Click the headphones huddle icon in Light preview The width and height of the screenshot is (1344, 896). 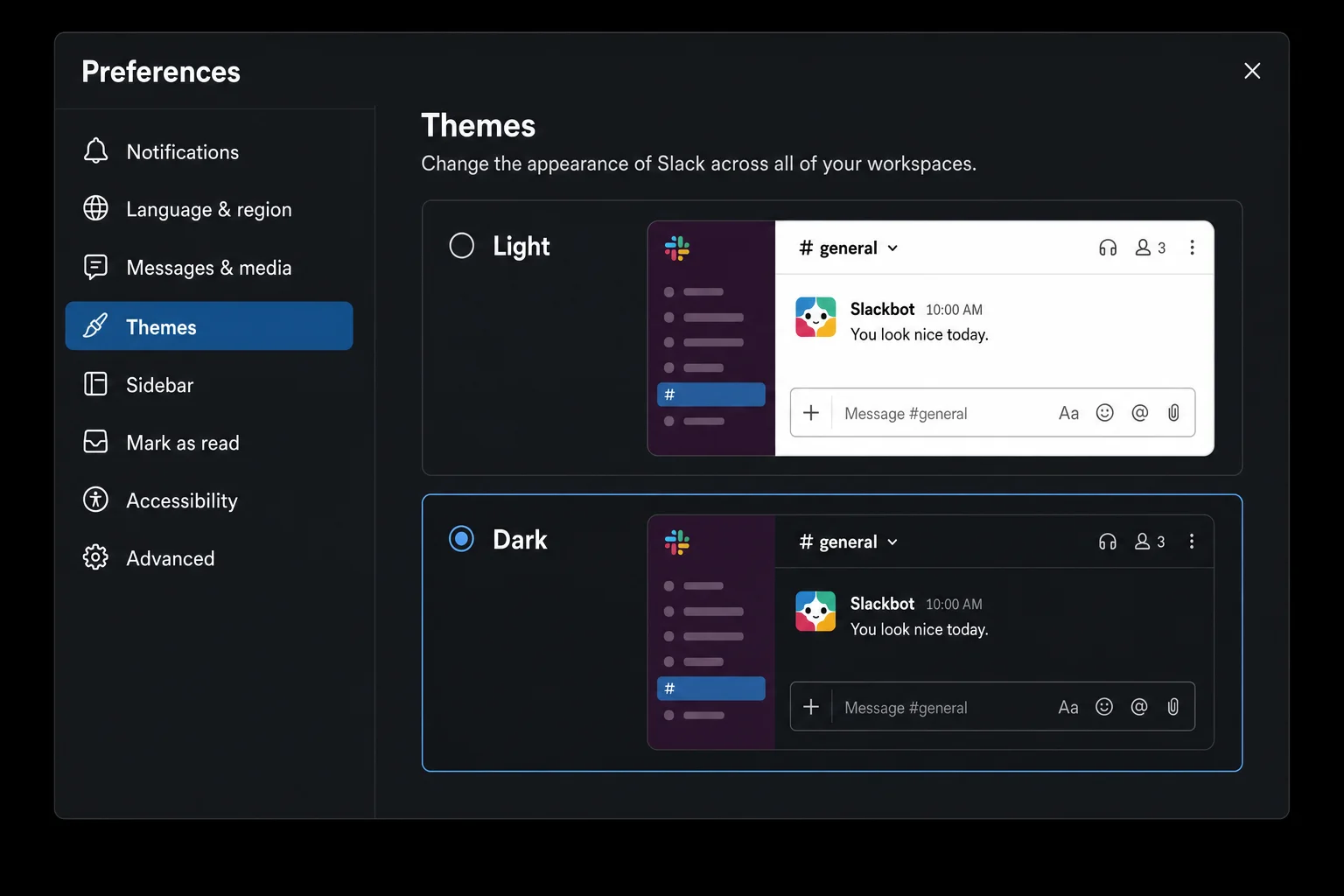point(1108,248)
